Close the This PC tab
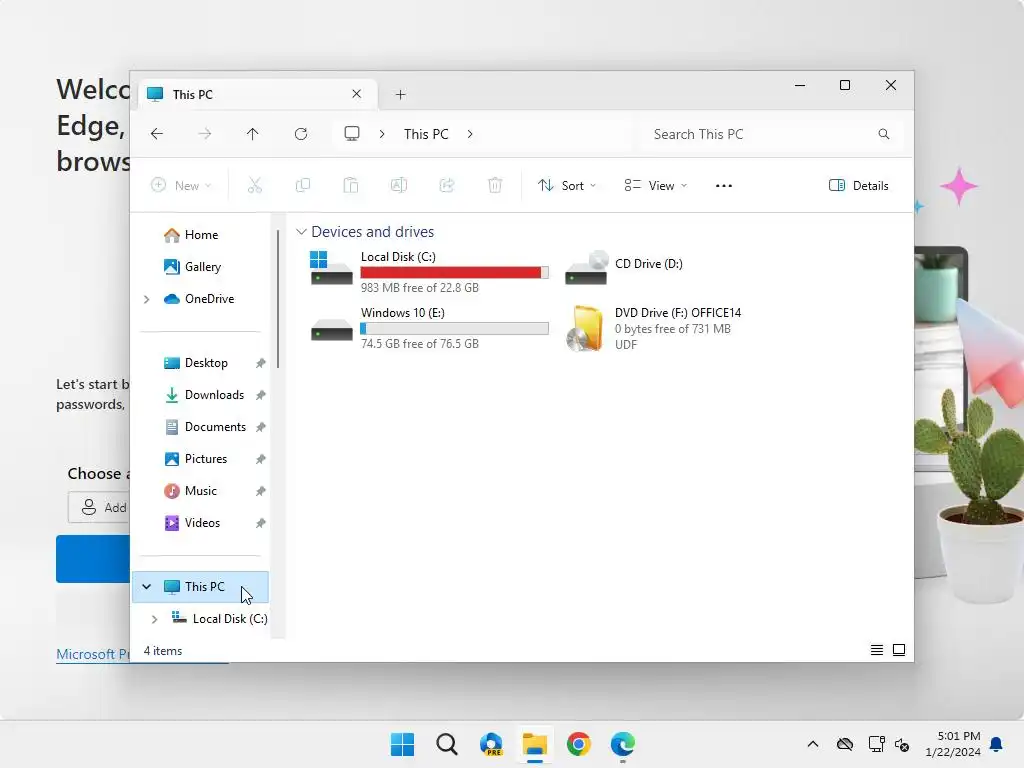Viewport: 1024px width, 768px height. pyautogui.click(x=357, y=94)
